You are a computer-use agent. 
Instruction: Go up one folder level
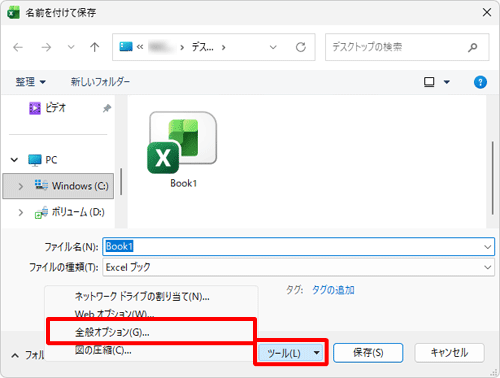[x=95, y=47]
